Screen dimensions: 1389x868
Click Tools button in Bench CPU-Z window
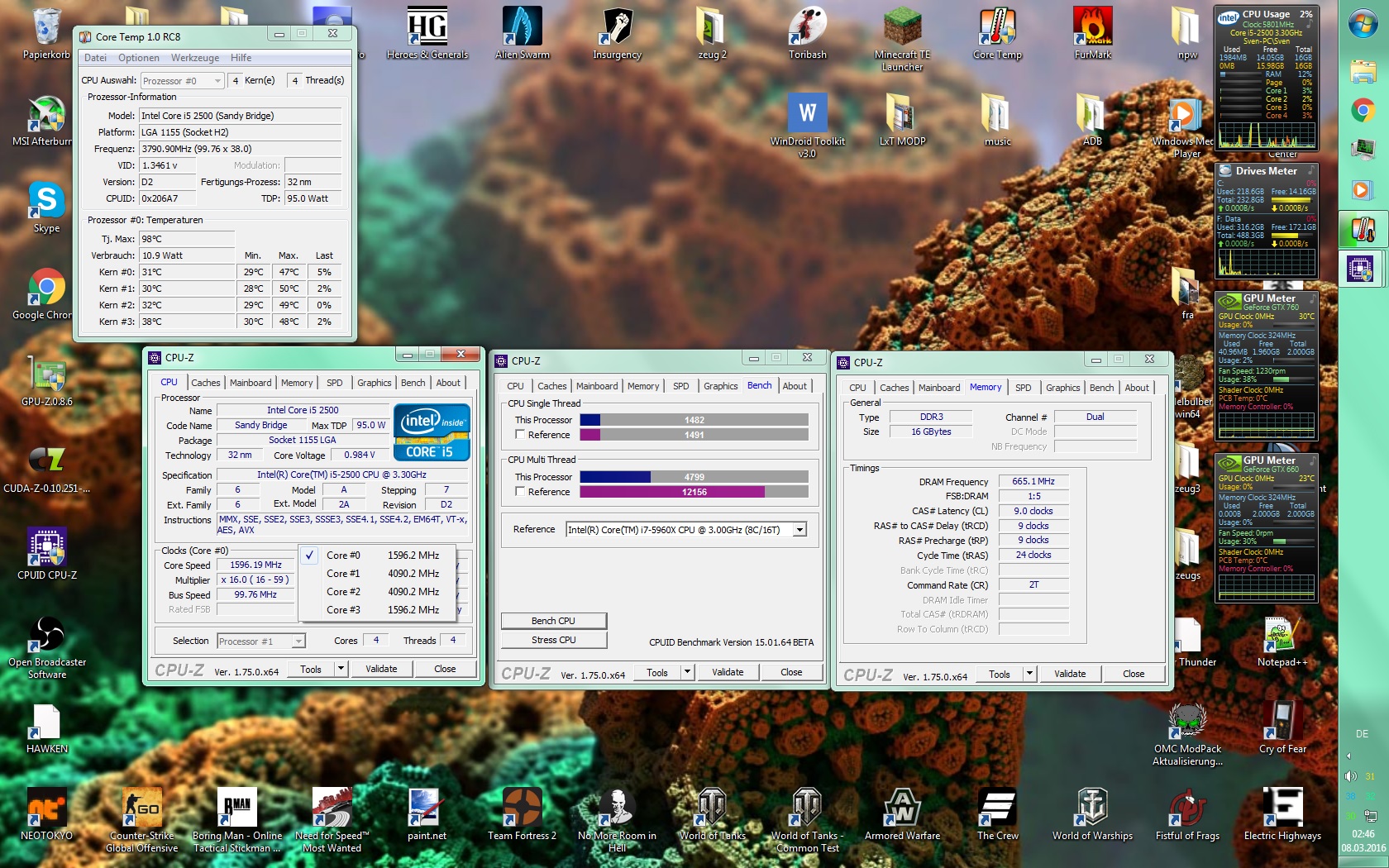click(x=657, y=672)
